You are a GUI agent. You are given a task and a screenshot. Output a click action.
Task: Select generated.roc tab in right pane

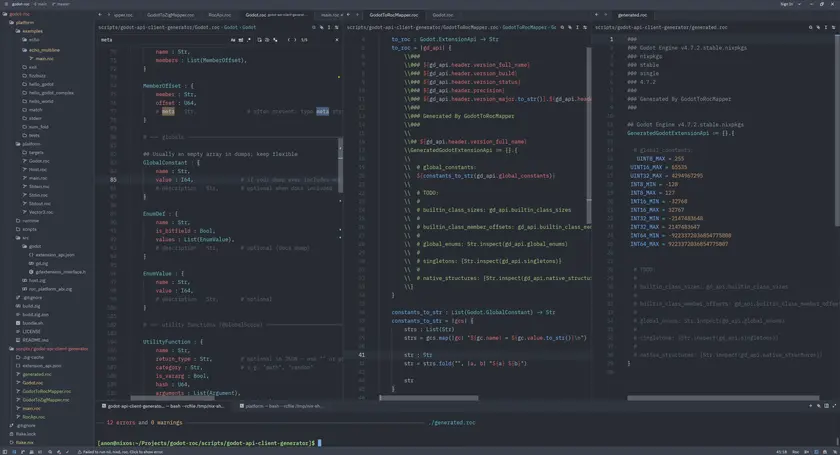click(x=633, y=15)
